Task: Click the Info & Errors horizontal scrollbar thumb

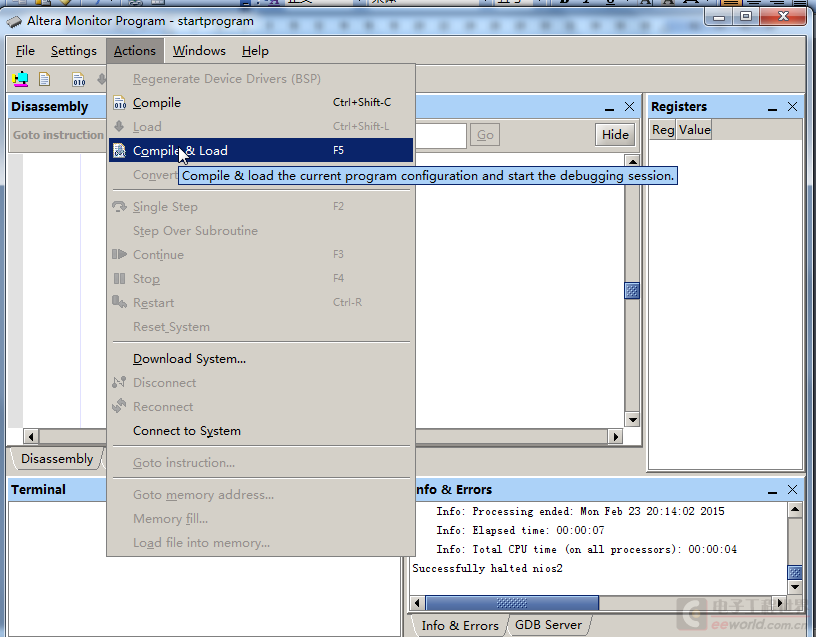Action: pos(512,603)
